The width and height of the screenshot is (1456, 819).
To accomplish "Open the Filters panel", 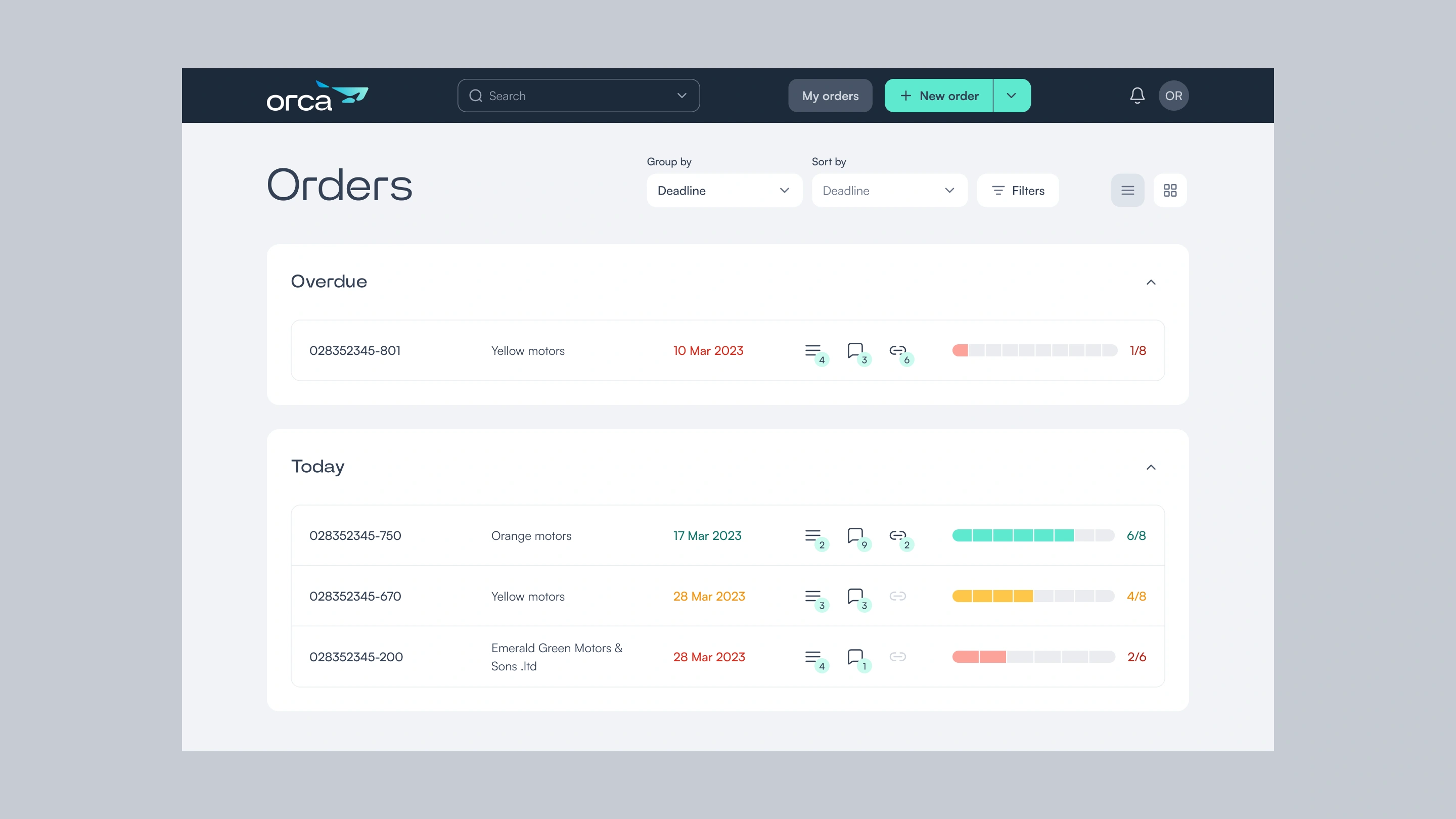I will pyautogui.click(x=1017, y=191).
